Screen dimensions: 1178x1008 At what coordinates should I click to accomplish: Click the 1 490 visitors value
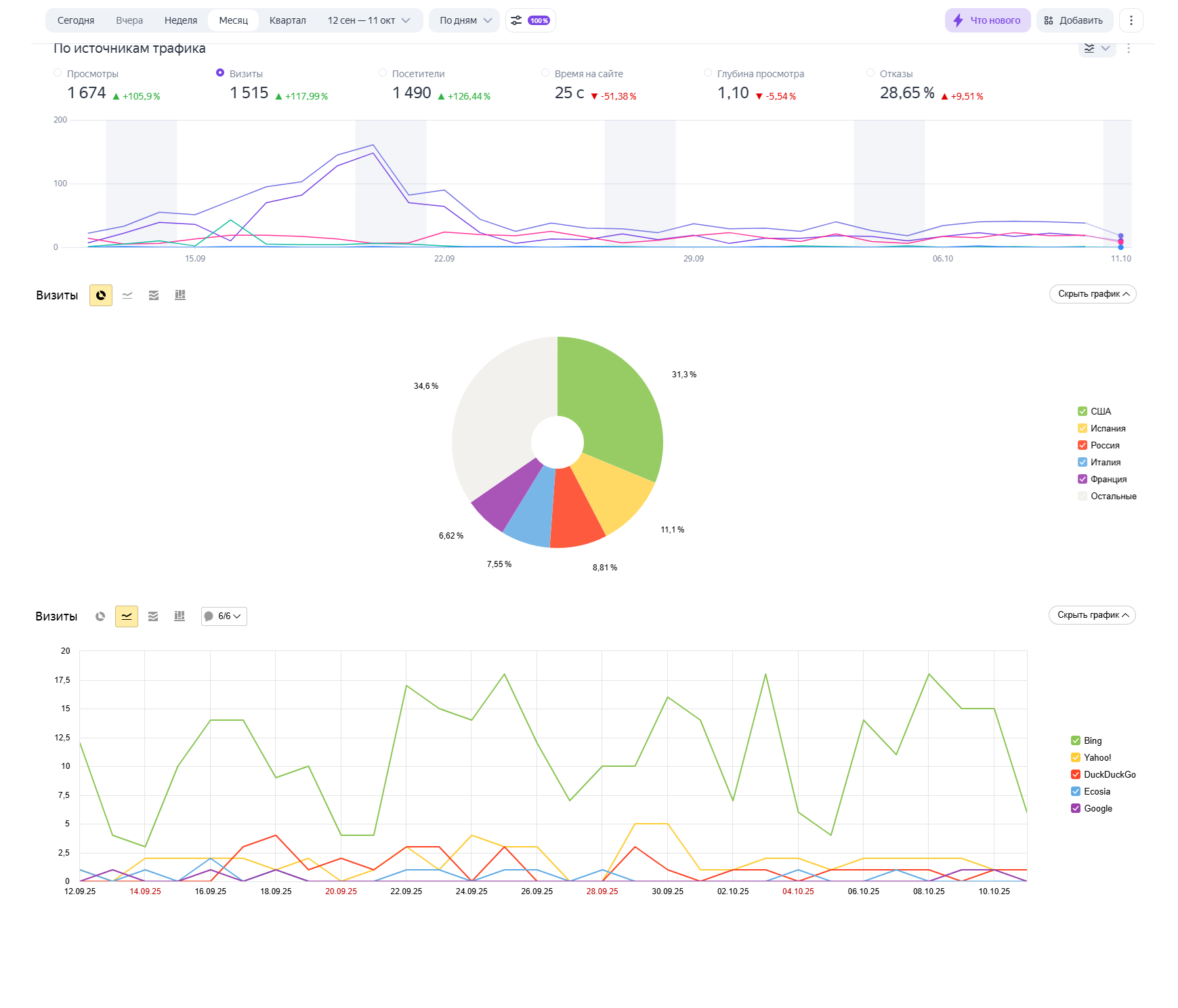tap(412, 93)
